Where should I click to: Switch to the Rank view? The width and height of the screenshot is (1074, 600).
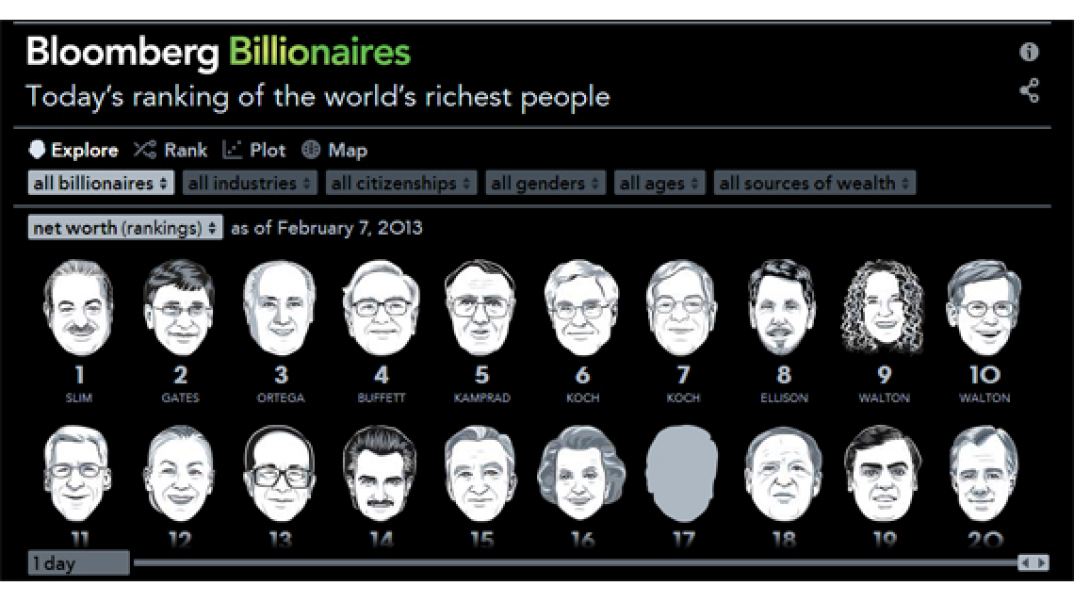pyautogui.click(x=171, y=150)
